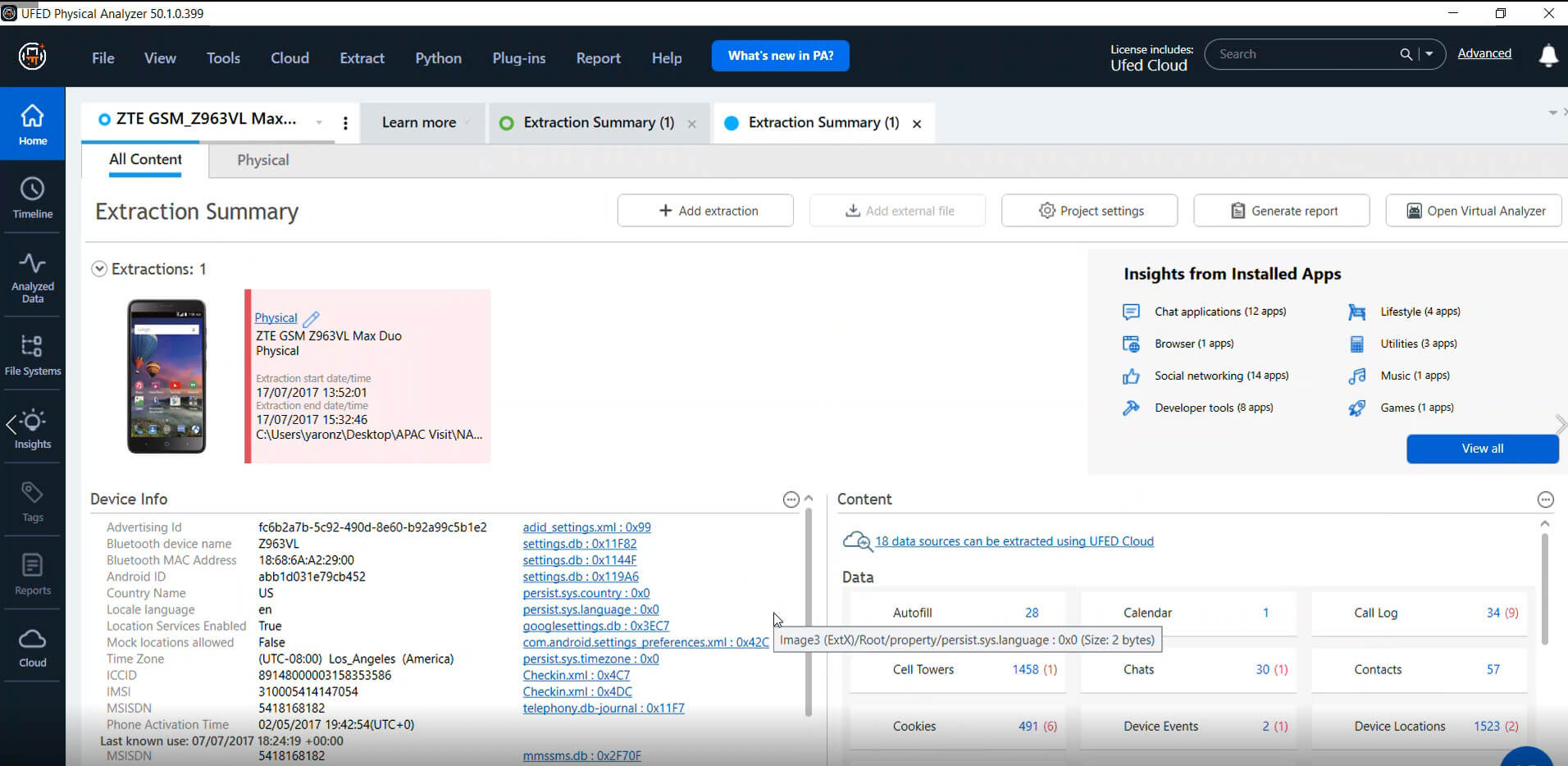Click the ZTE phone thumbnail image
Viewport: 1568px width, 766px height.
click(x=166, y=376)
